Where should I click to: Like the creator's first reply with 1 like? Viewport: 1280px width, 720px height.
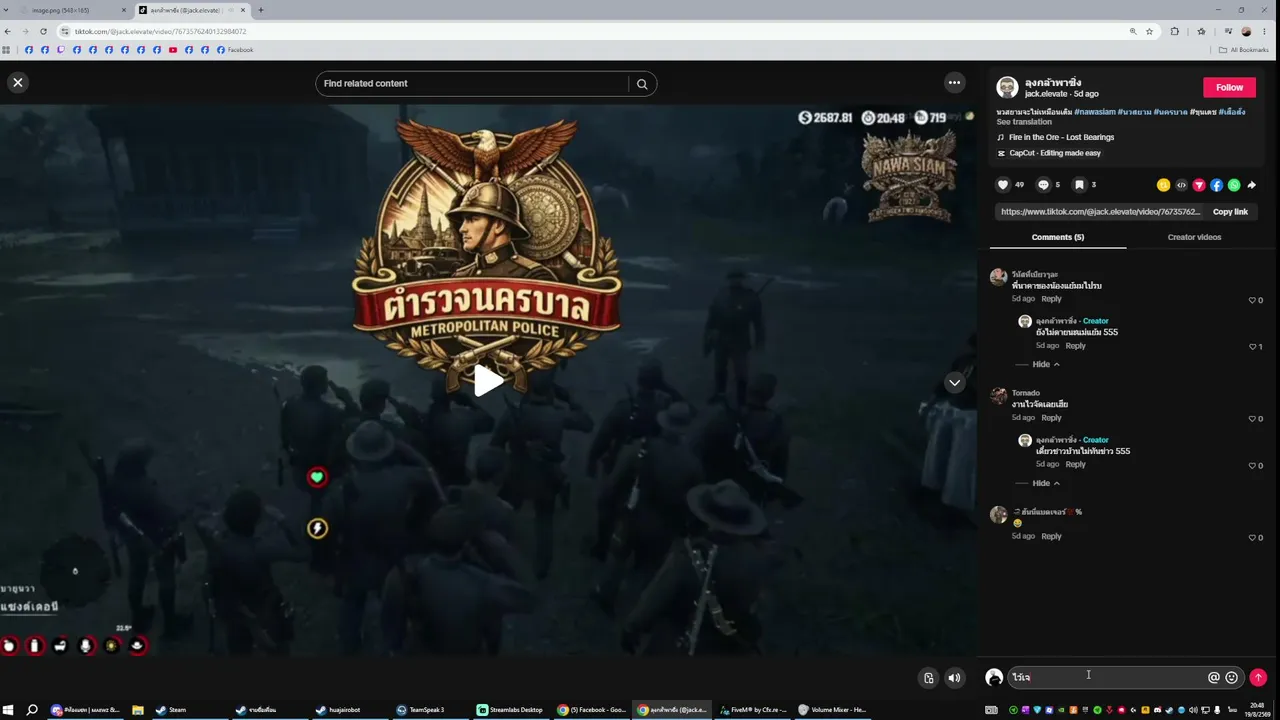coord(1252,347)
